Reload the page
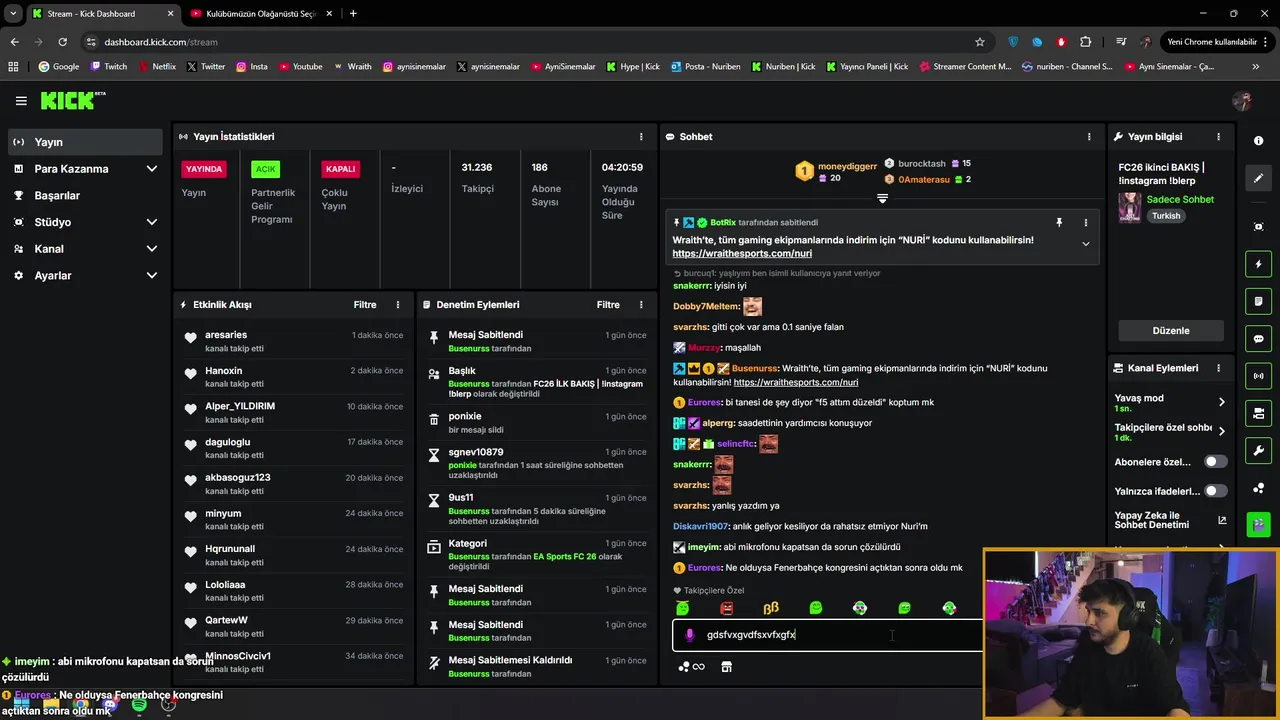 (62, 42)
